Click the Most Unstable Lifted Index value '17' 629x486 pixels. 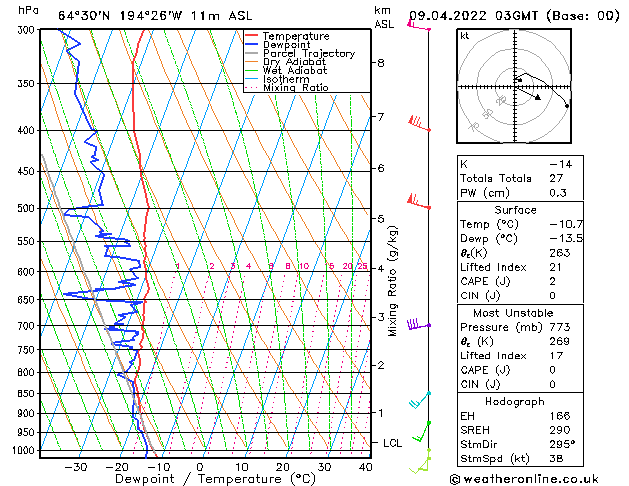click(x=556, y=356)
